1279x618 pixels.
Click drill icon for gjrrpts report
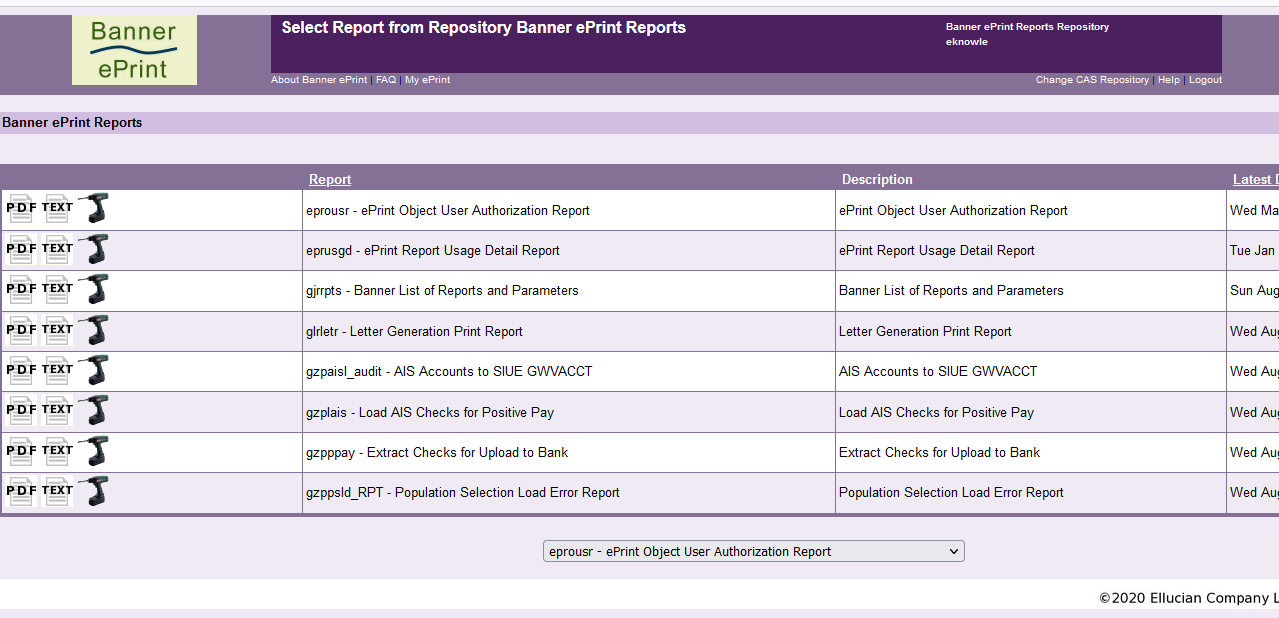pyautogui.click(x=94, y=289)
